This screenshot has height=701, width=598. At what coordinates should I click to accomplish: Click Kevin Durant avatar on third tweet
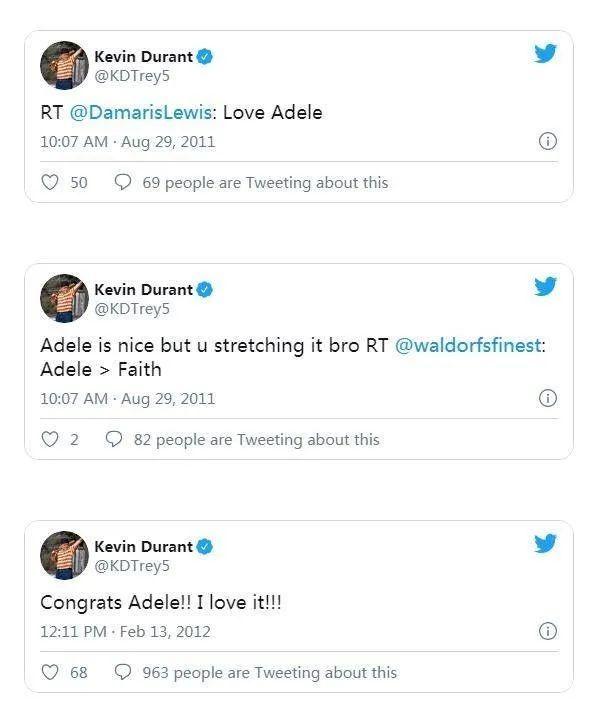(x=64, y=556)
